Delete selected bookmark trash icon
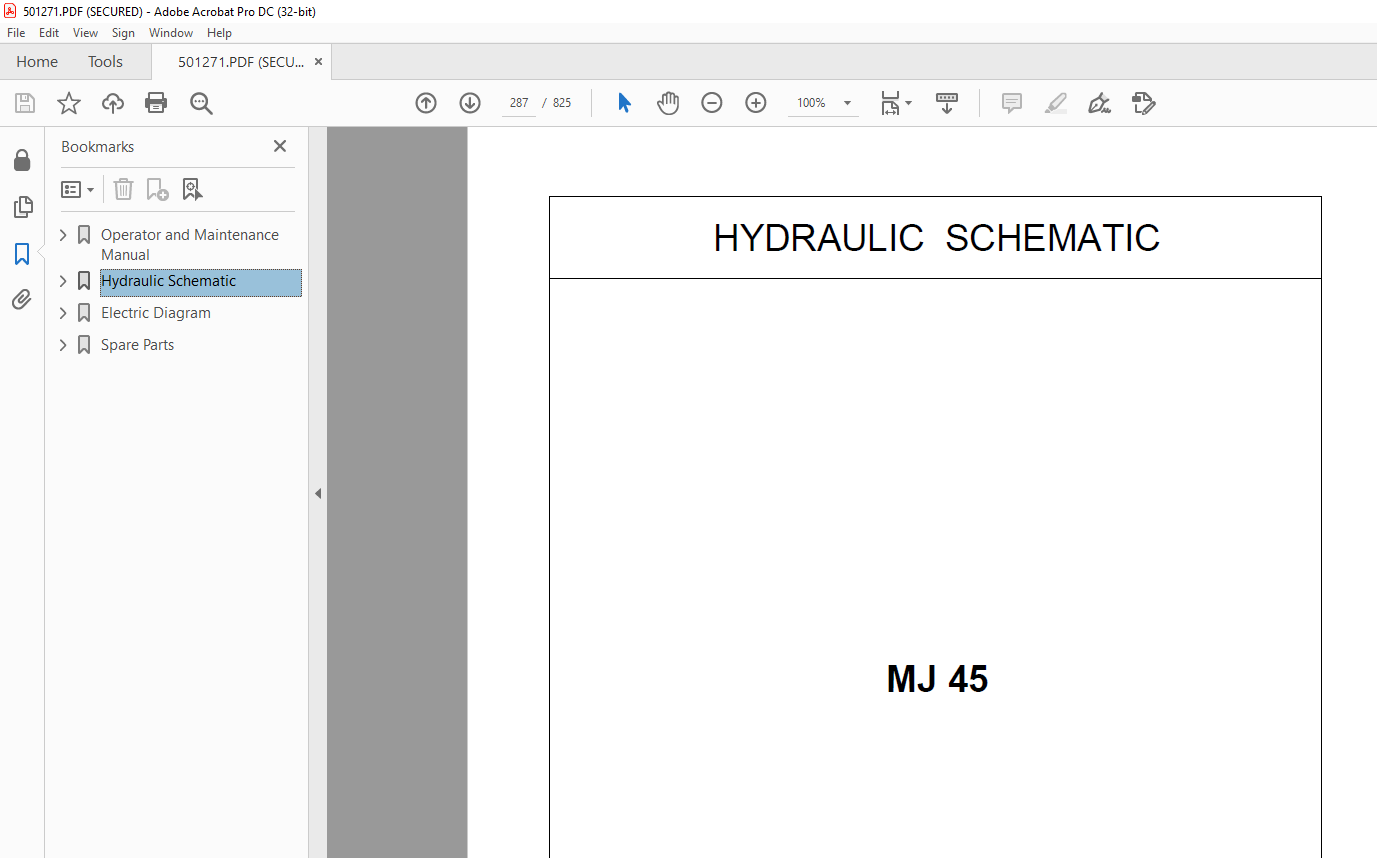1377x858 pixels. [123, 189]
